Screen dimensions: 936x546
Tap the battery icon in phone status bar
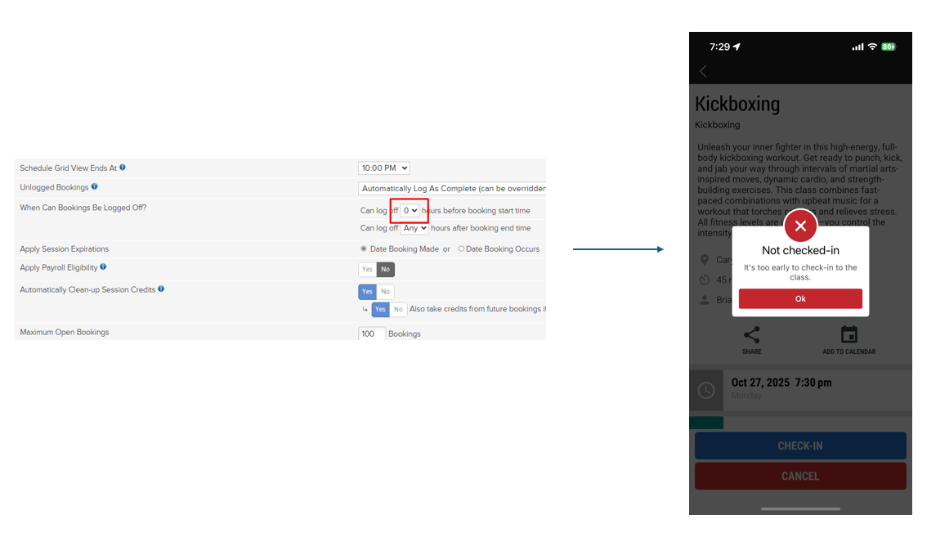click(889, 47)
